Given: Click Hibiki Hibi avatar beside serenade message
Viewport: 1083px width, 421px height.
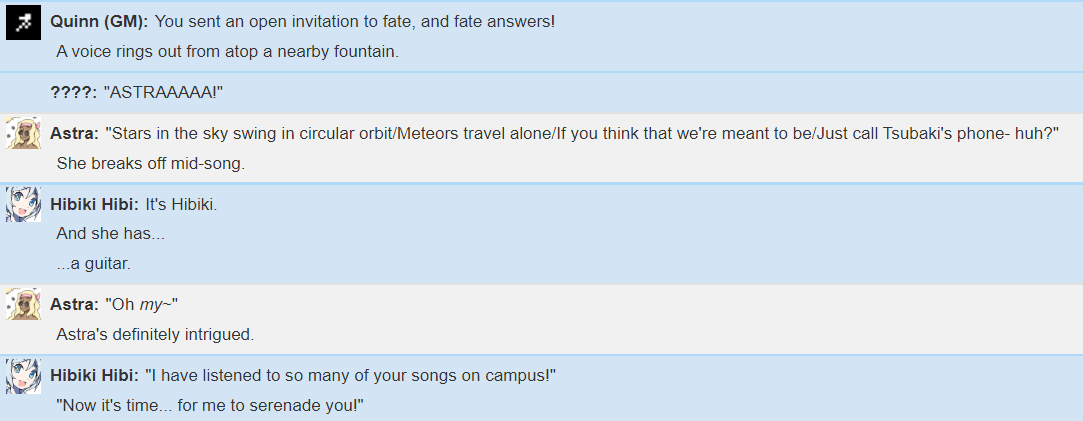Looking at the screenshot, I should (23, 375).
